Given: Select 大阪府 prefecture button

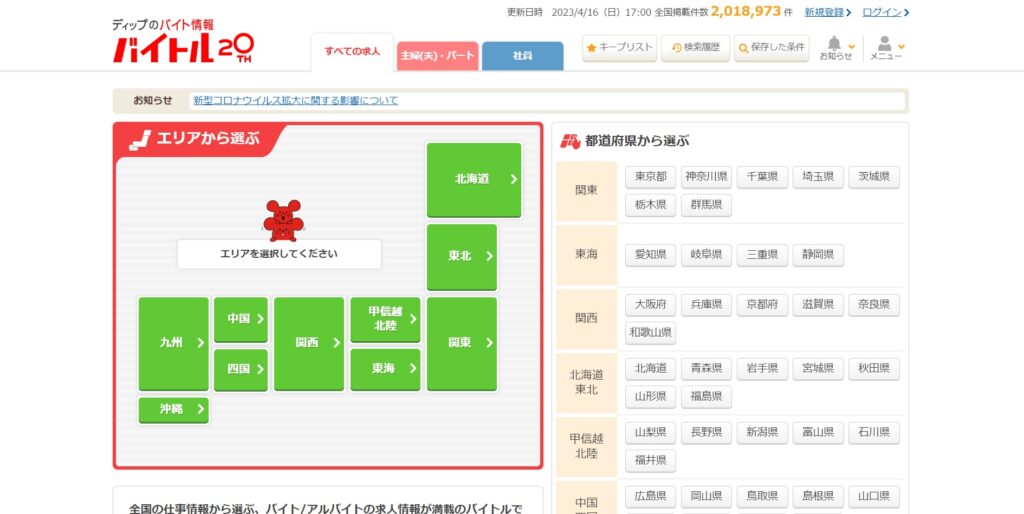Looking at the screenshot, I should 650,304.
